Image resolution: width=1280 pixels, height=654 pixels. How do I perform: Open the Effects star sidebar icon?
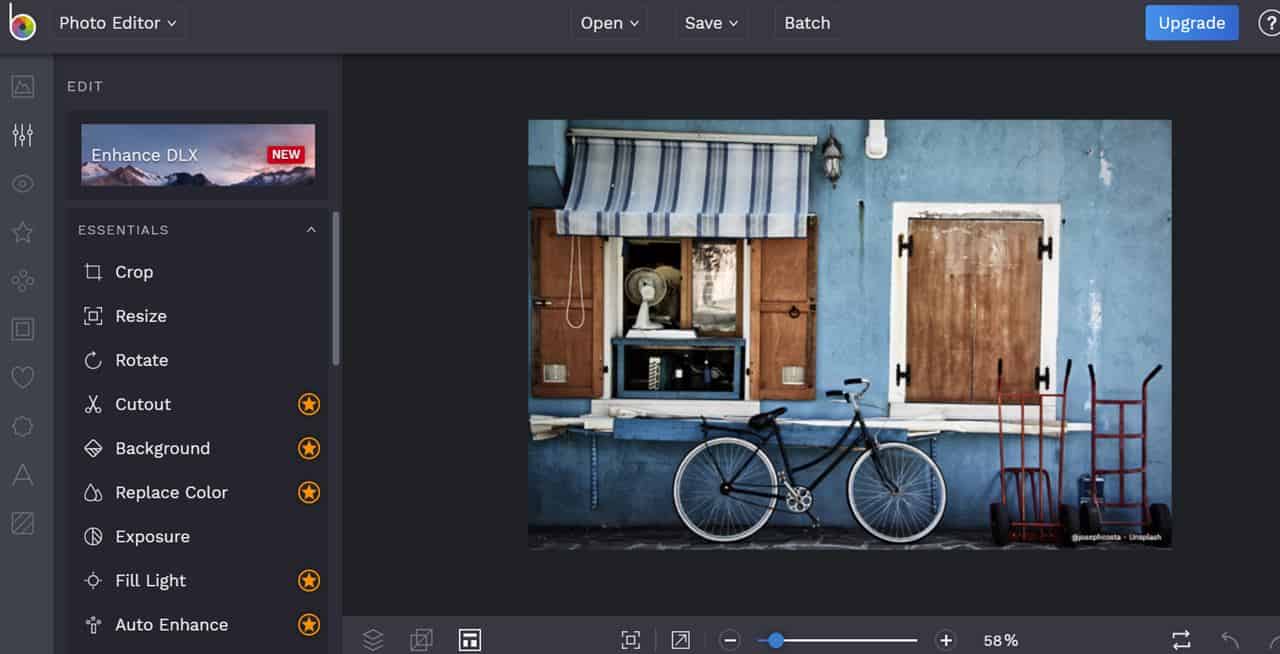click(x=22, y=232)
